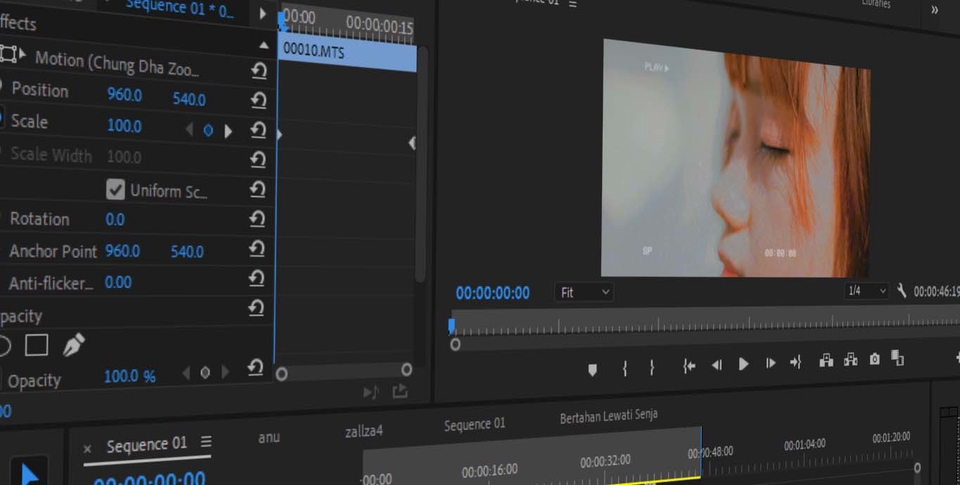Reset the Anchor Point parameter
The image size is (960, 485).
(x=257, y=249)
